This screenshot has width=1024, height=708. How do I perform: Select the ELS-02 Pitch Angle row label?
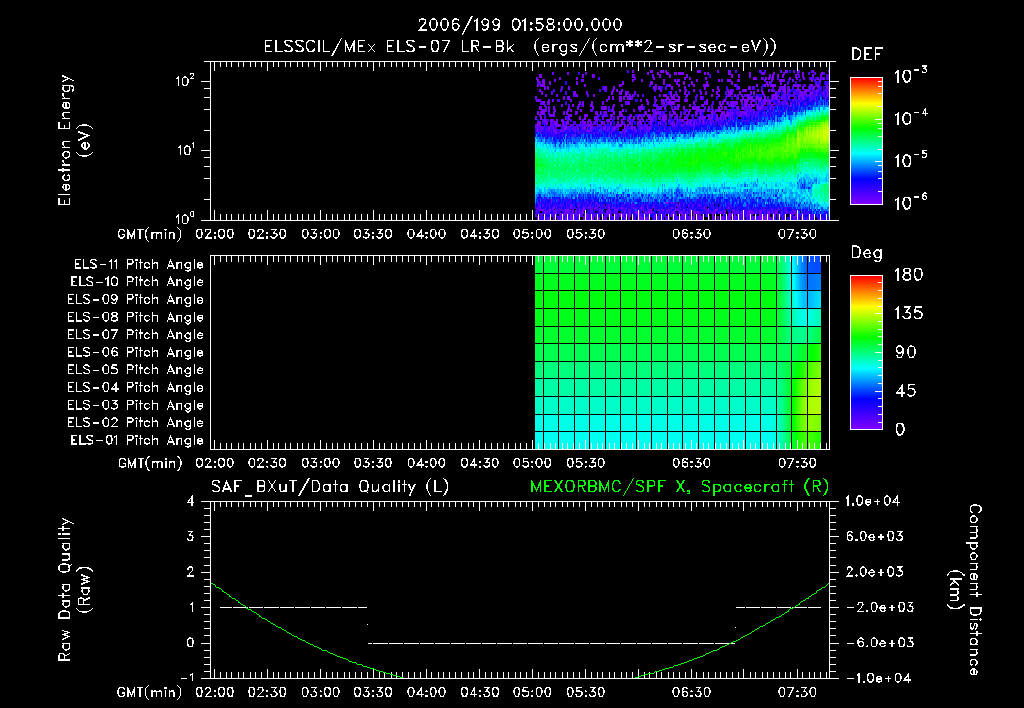(135, 423)
